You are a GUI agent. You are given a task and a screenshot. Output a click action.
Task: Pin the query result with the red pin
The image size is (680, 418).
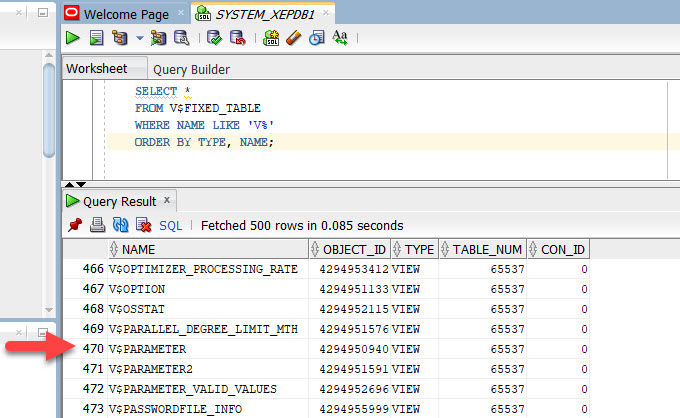point(75,225)
